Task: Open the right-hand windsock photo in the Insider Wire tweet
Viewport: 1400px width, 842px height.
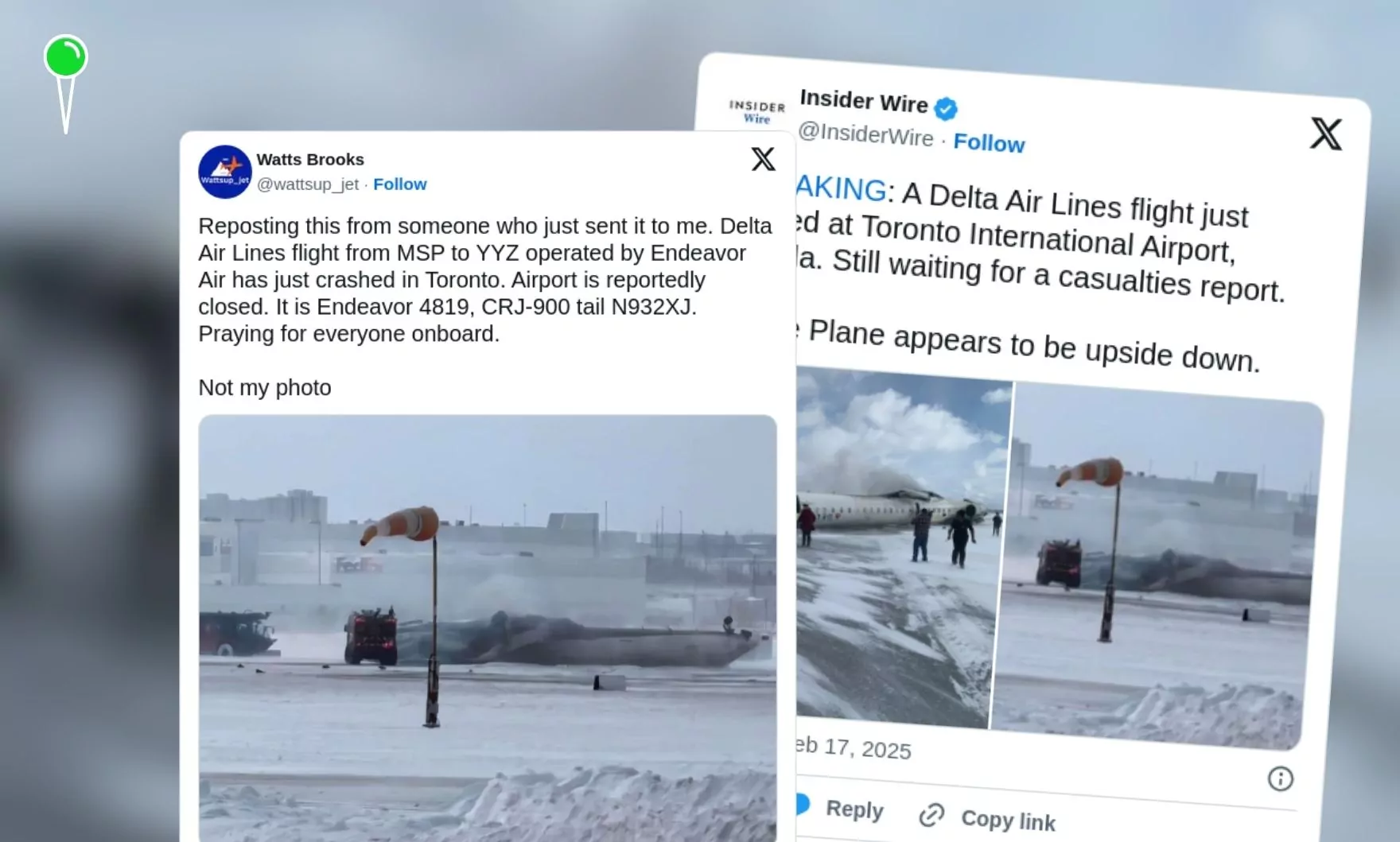Action: tap(1157, 566)
